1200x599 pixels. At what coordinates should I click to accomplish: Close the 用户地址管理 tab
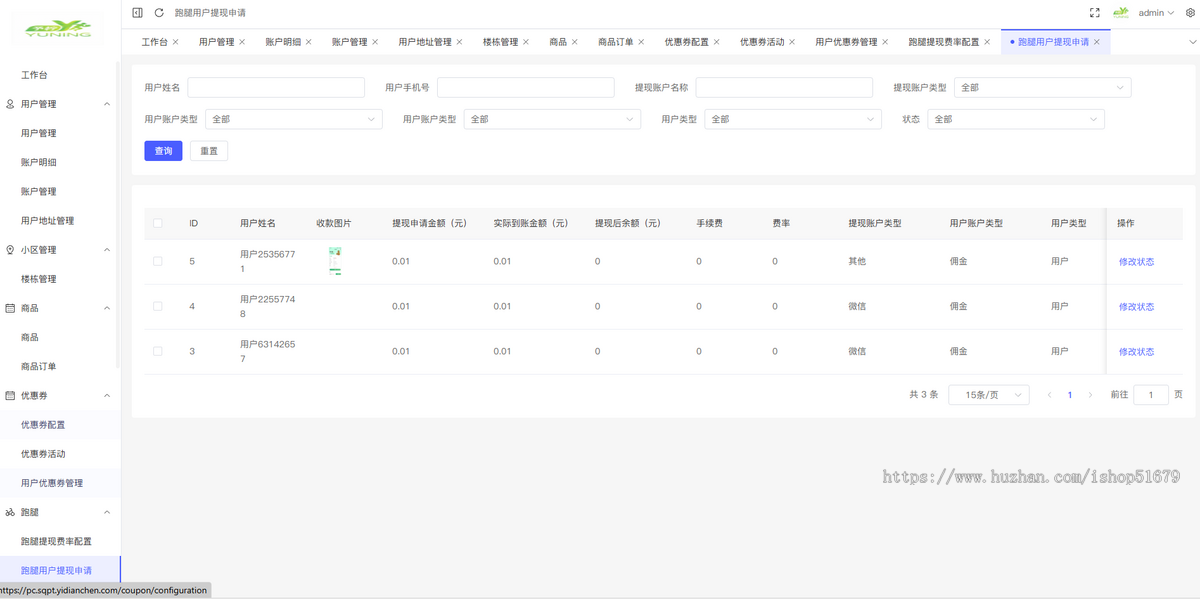(460, 42)
